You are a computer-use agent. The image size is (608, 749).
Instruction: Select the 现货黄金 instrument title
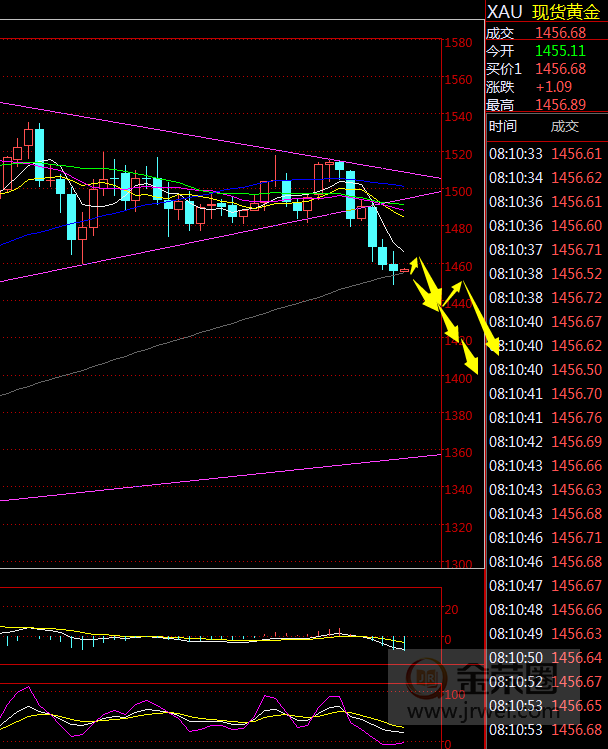pyautogui.click(x=568, y=11)
